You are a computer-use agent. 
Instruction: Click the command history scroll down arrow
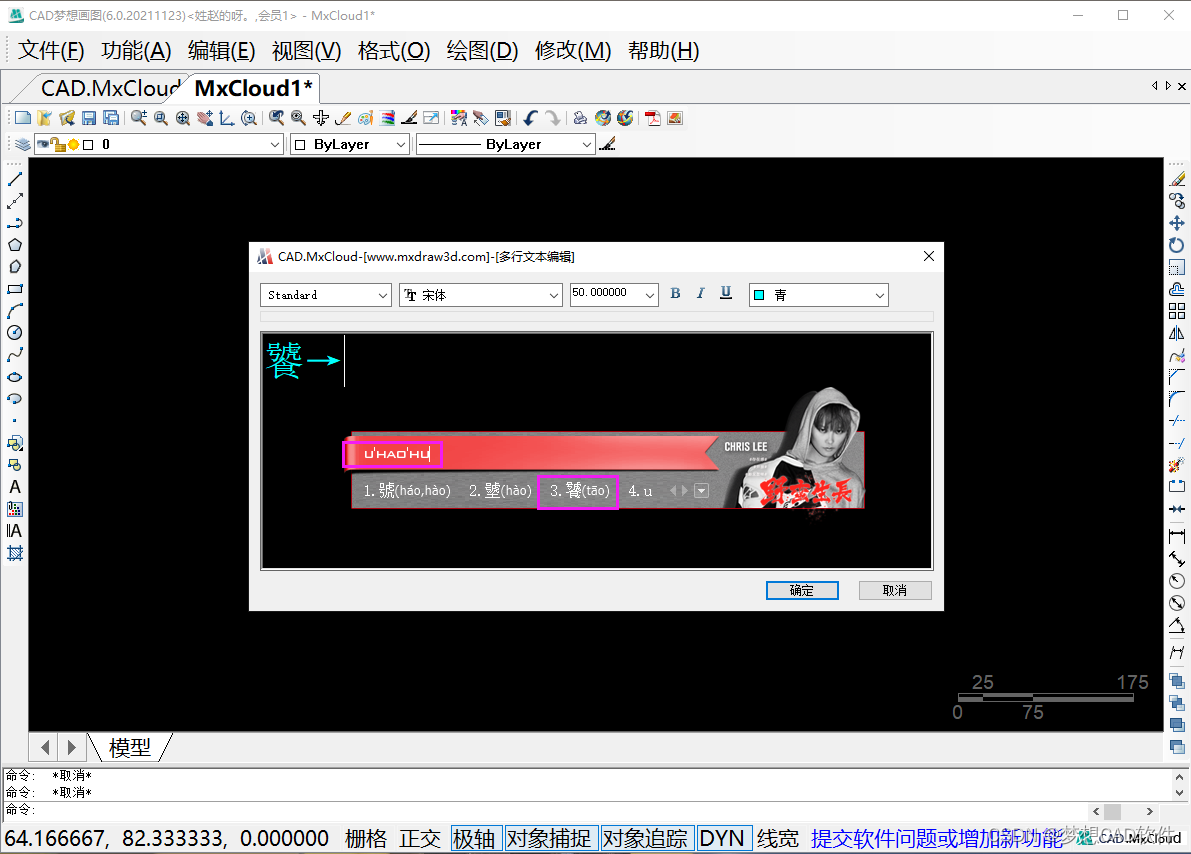coord(1179,793)
